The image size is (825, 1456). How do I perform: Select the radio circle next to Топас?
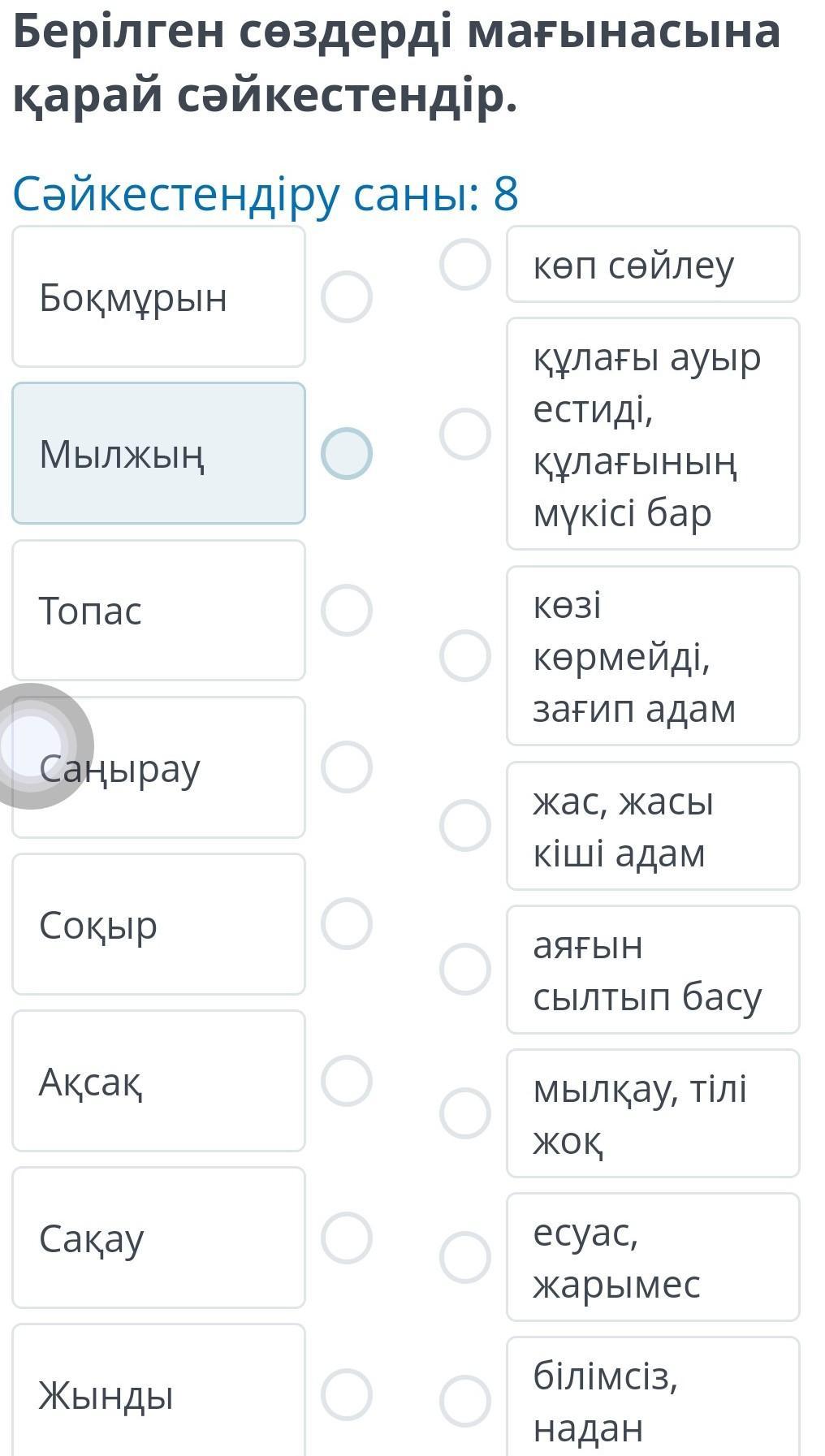coord(347,610)
